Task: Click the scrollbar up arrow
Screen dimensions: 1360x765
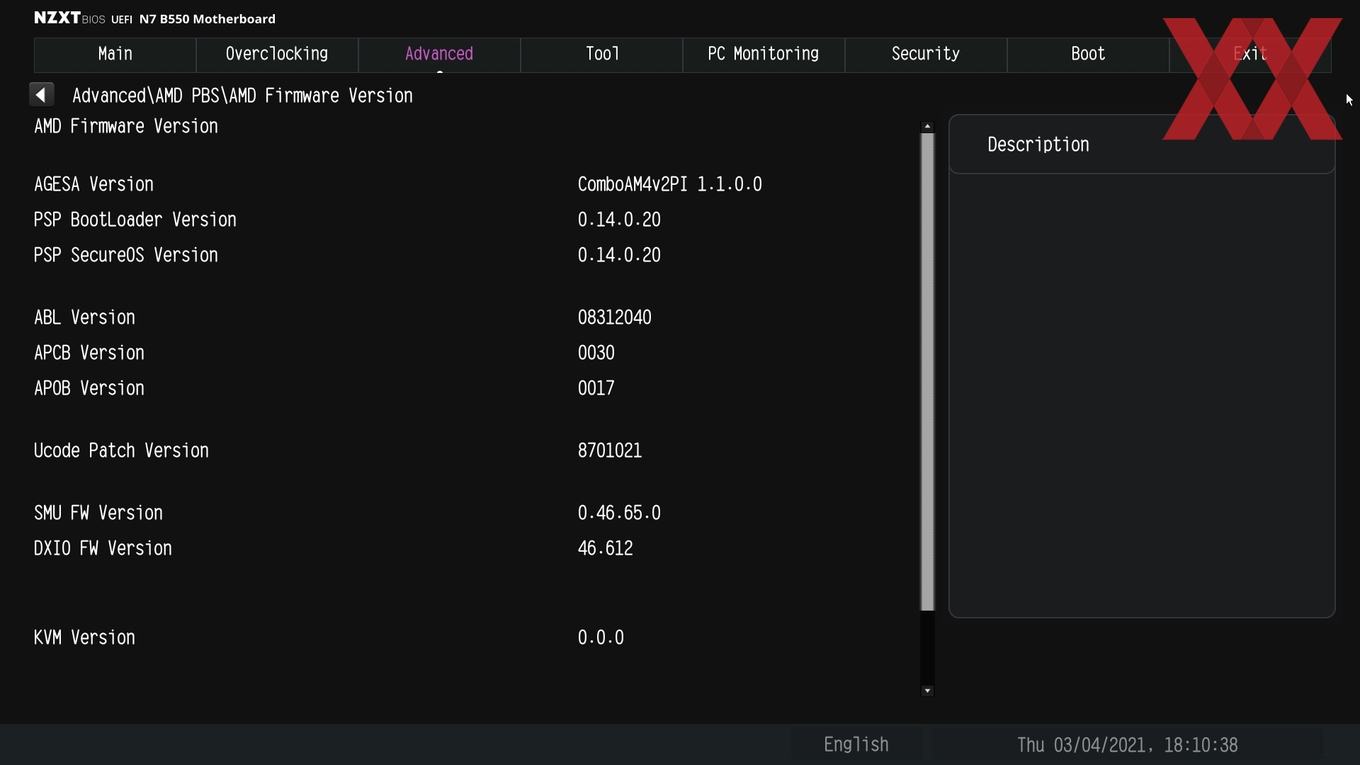Action: (927, 126)
